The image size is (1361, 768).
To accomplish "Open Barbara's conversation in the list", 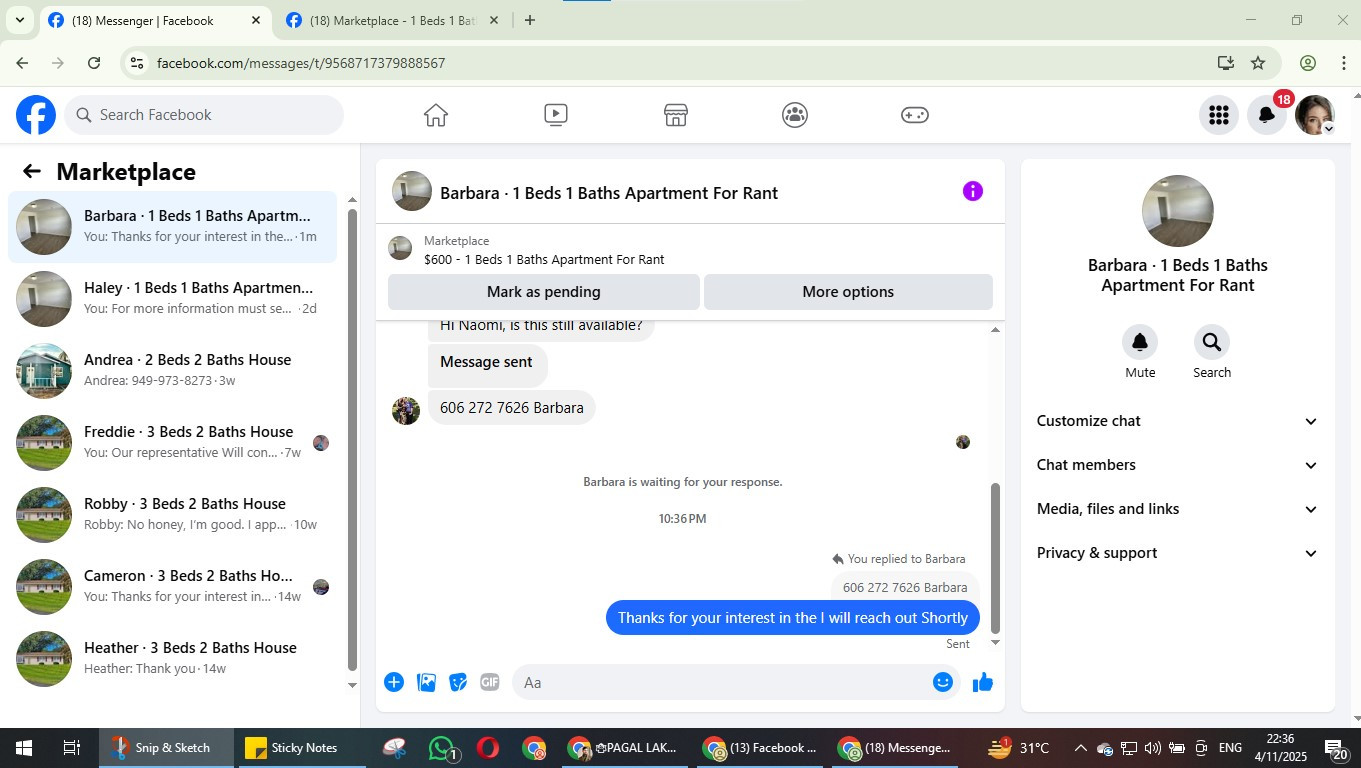I will (173, 227).
